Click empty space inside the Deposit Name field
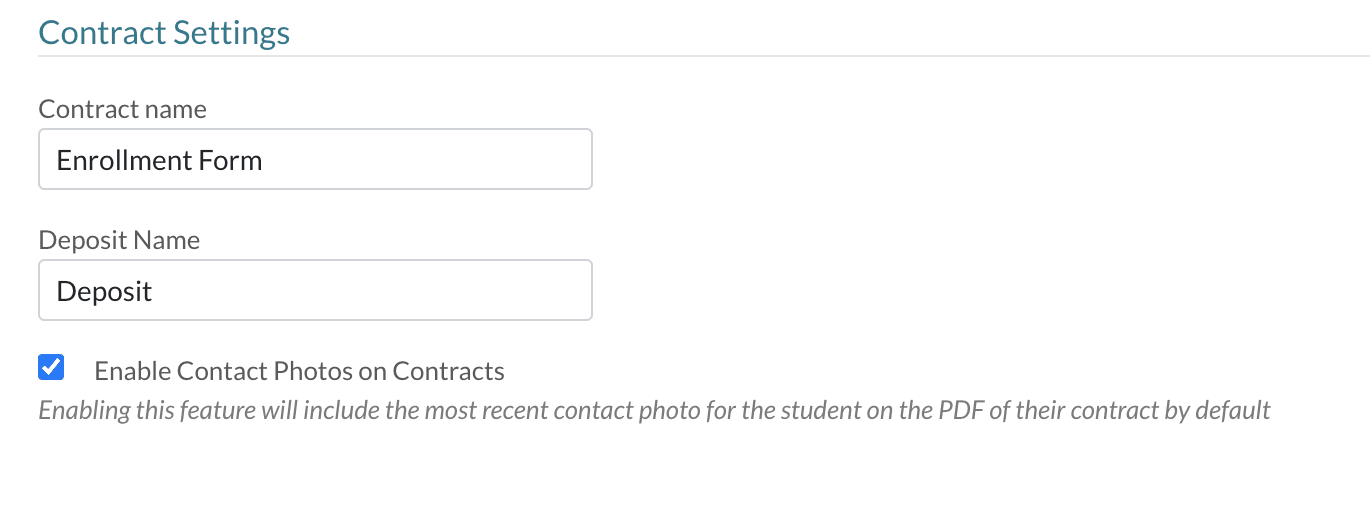1370x516 pixels. [x=400, y=291]
